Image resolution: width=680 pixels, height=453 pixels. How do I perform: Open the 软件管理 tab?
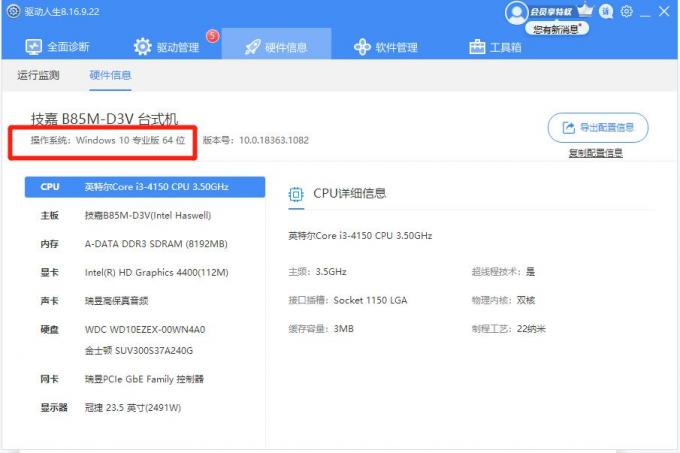pos(386,47)
